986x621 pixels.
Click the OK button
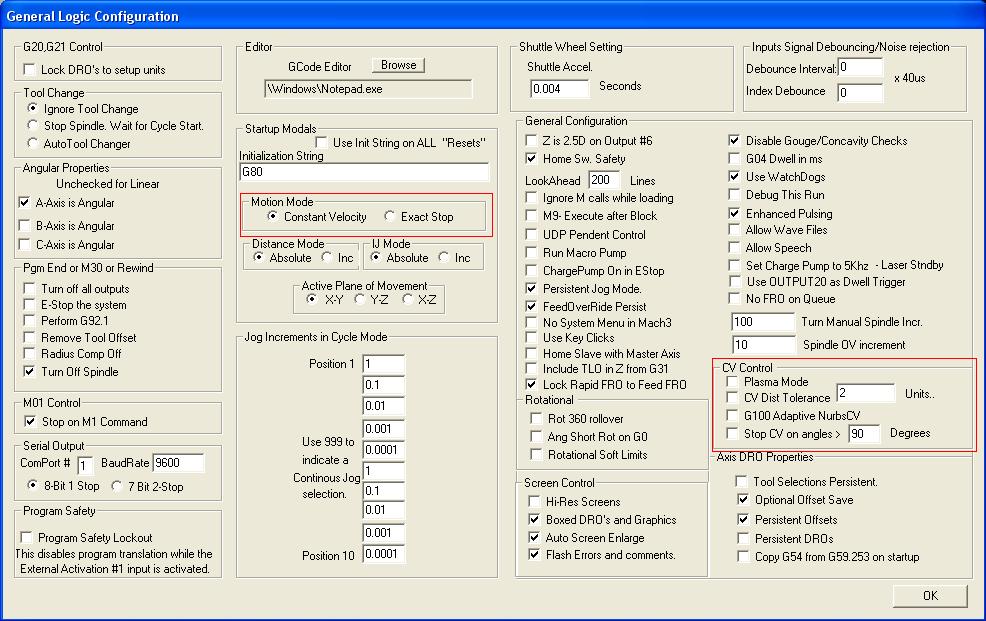[929, 595]
